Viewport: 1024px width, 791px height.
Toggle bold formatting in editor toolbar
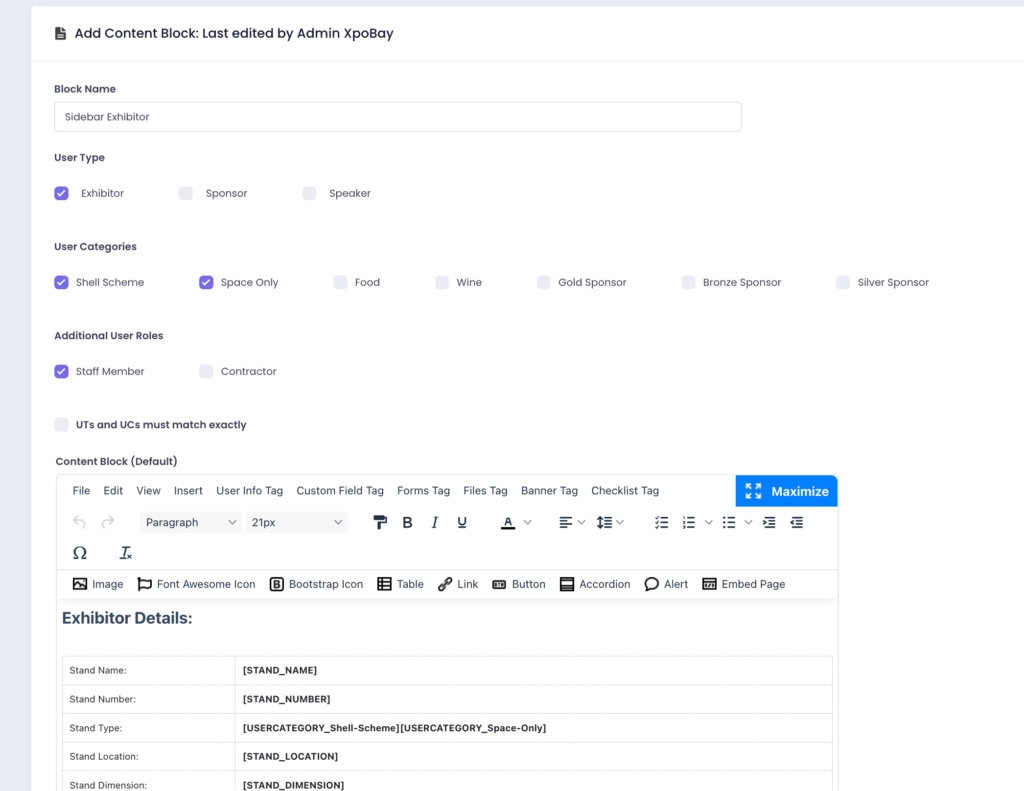coord(407,522)
